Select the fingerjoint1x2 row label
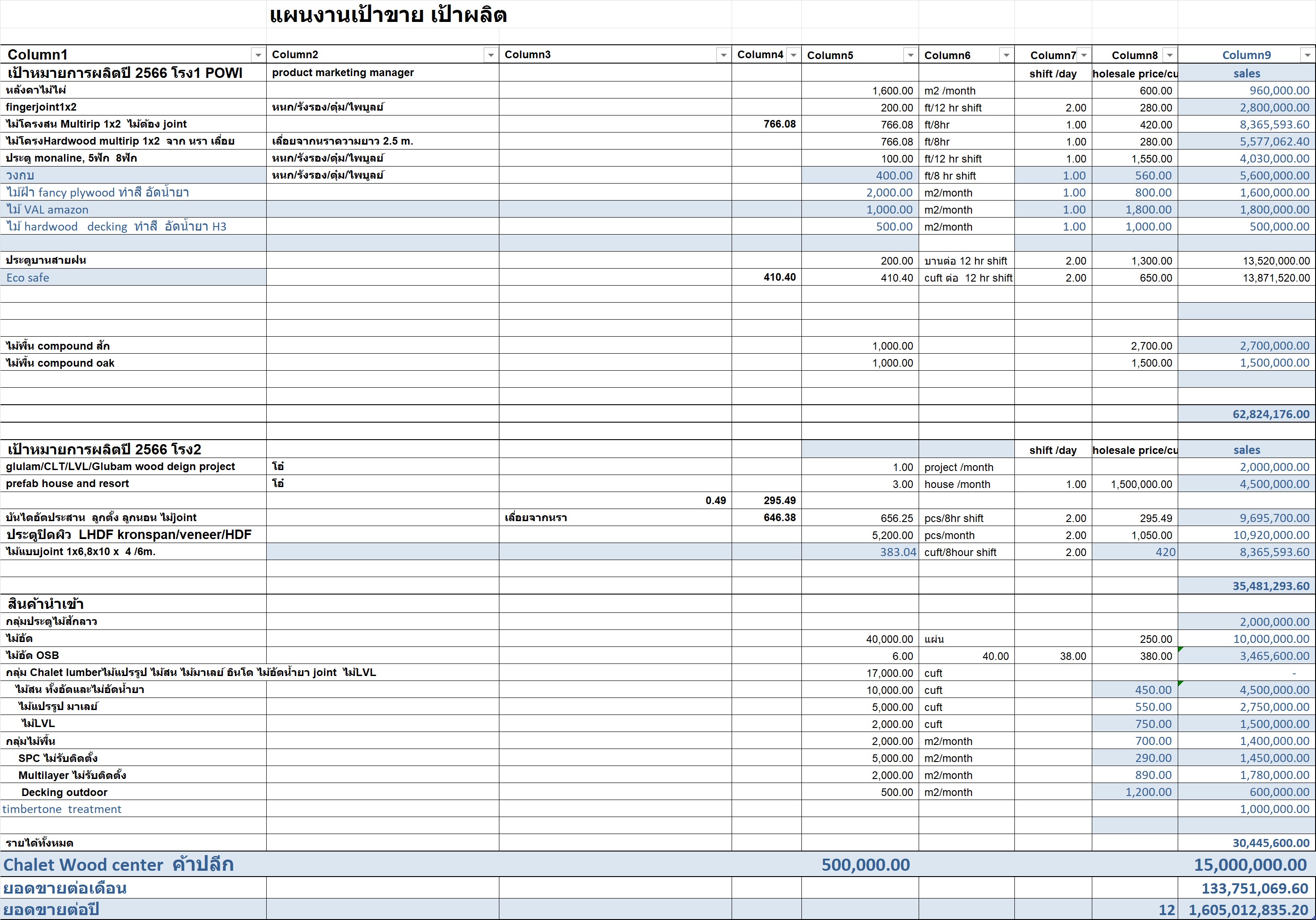Viewport: 1316px width, 920px height. tap(133, 107)
